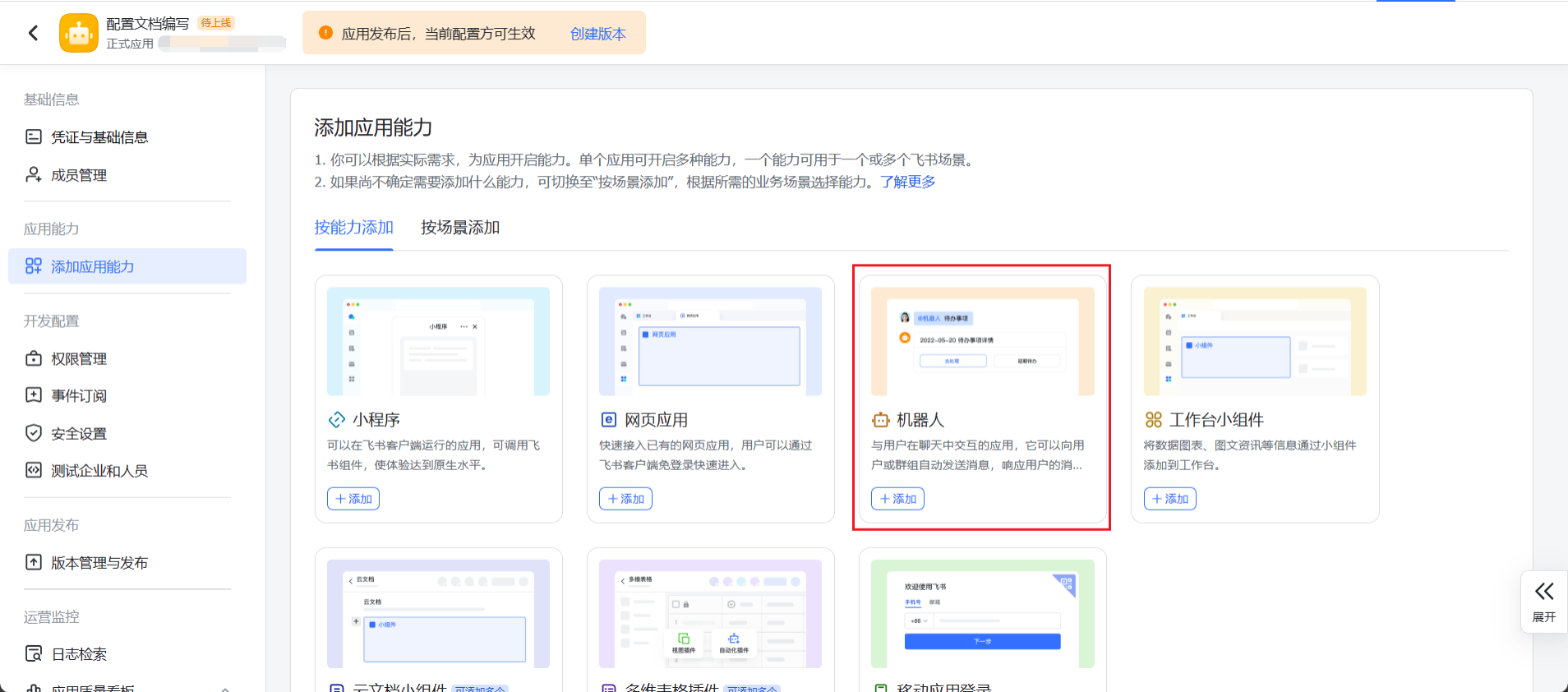Click the 安全设置 shield icon
The width and height of the screenshot is (1568, 692).
pyautogui.click(x=34, y=433)
